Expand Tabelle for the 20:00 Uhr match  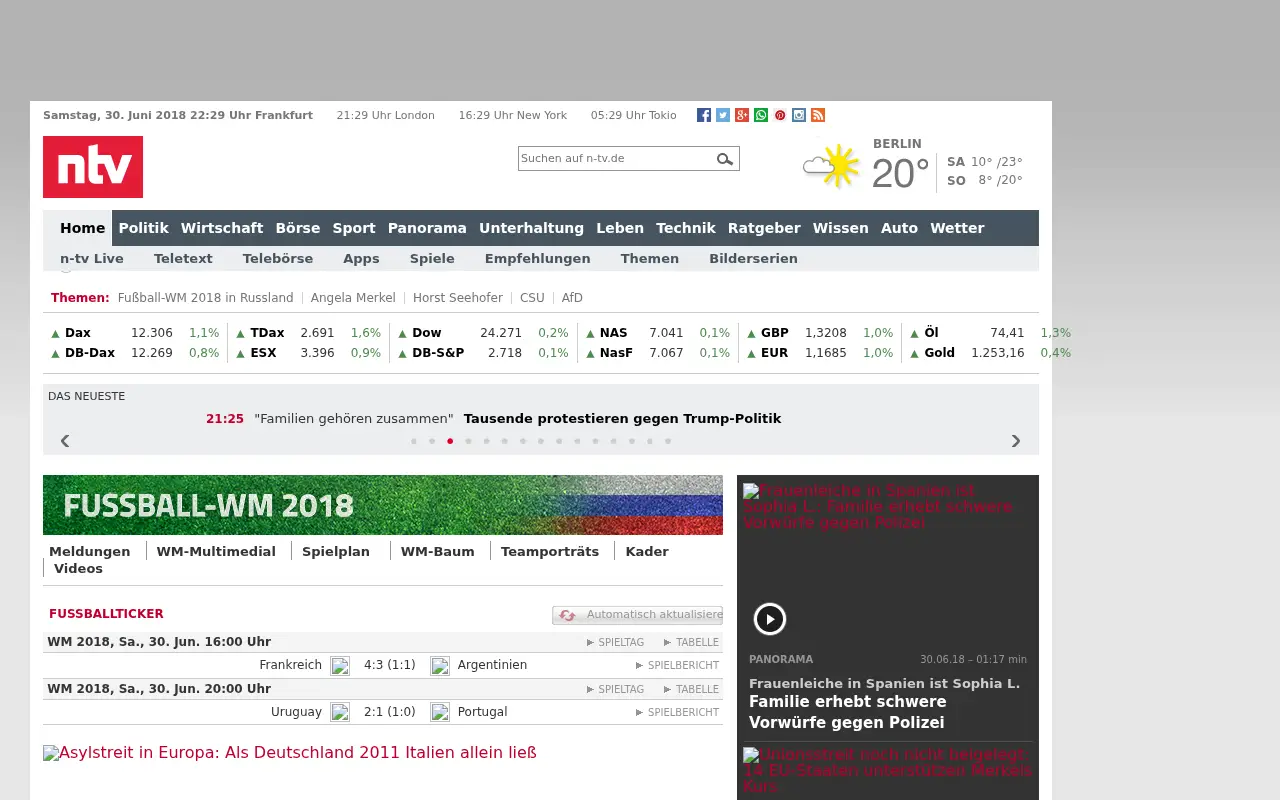click(x=692, y=690)
